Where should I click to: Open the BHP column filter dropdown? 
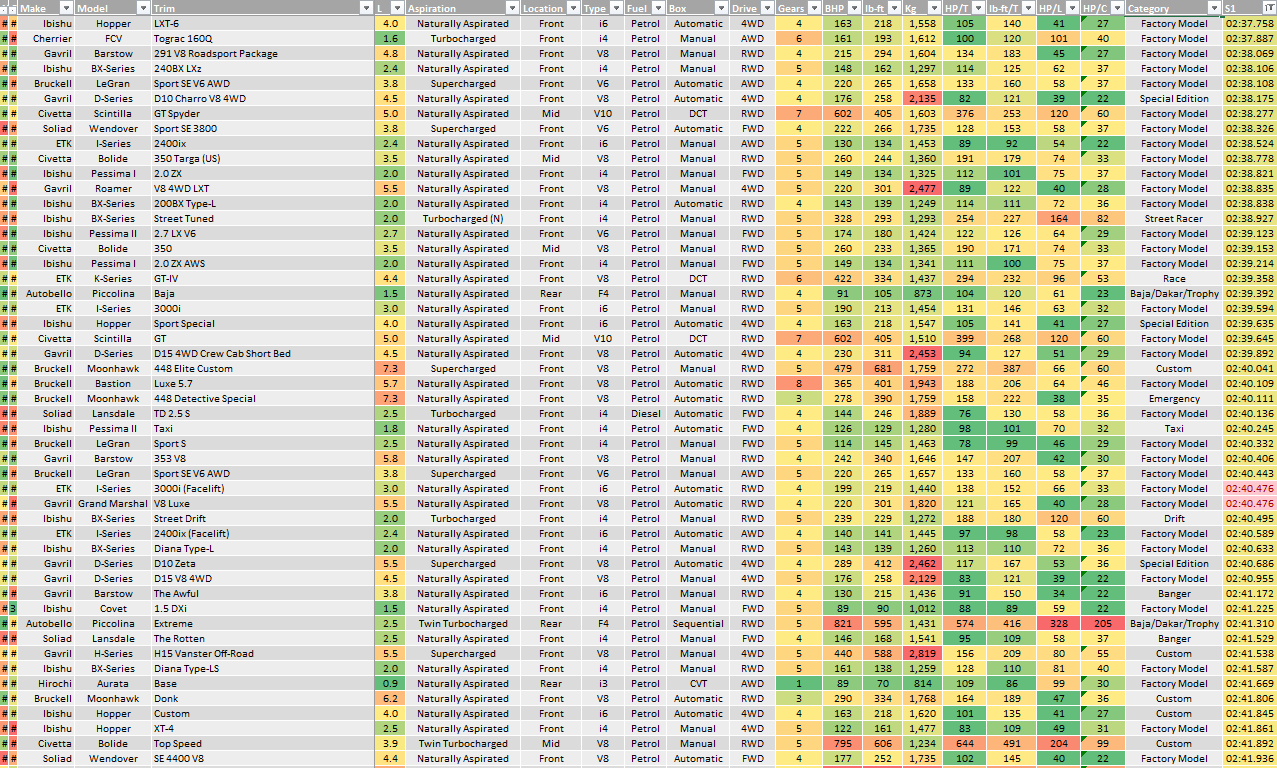tap(855, 8)
